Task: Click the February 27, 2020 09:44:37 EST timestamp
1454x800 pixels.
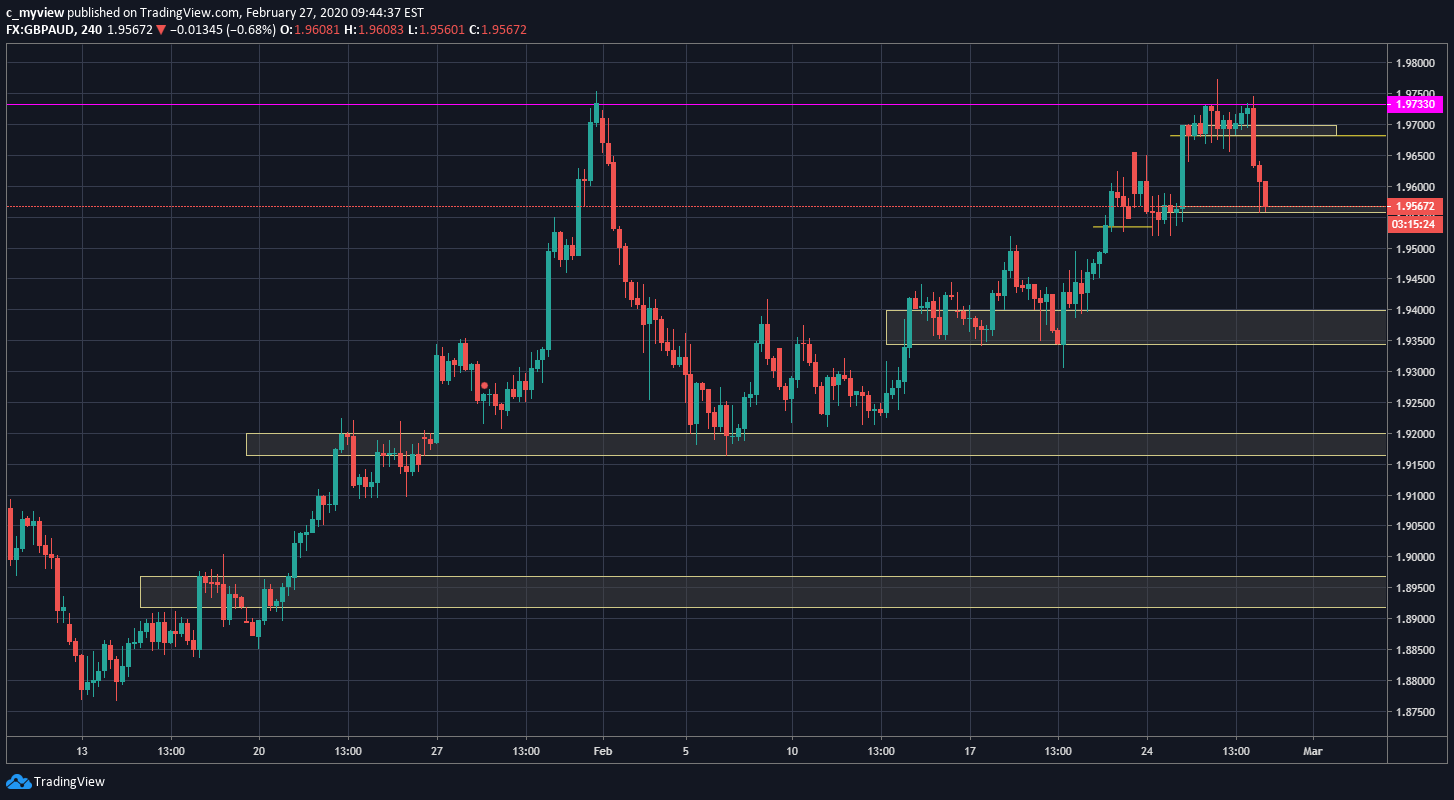Action: coord(335,13)
